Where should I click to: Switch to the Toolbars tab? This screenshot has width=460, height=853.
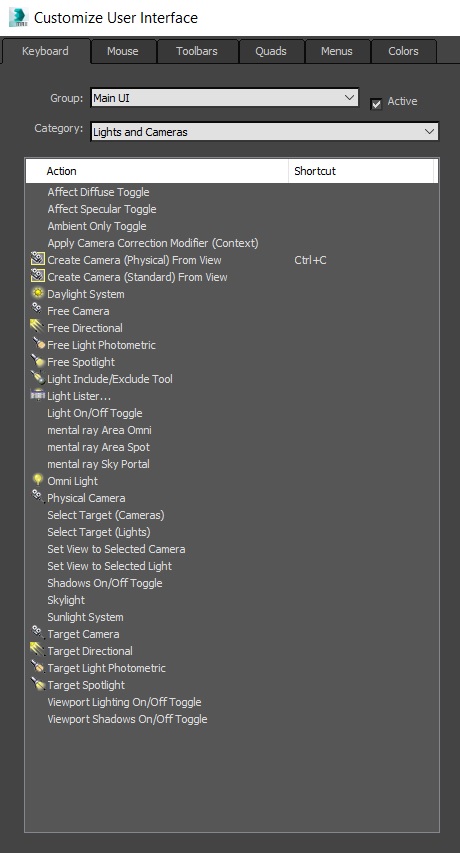coord(197,51)
